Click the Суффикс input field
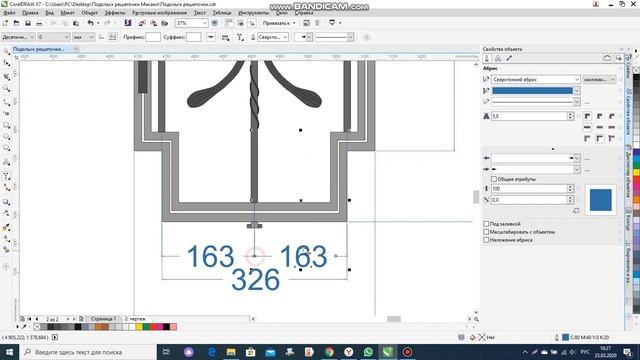The width and height of the screenshot is (640, 360). click(x=193, y=37)
